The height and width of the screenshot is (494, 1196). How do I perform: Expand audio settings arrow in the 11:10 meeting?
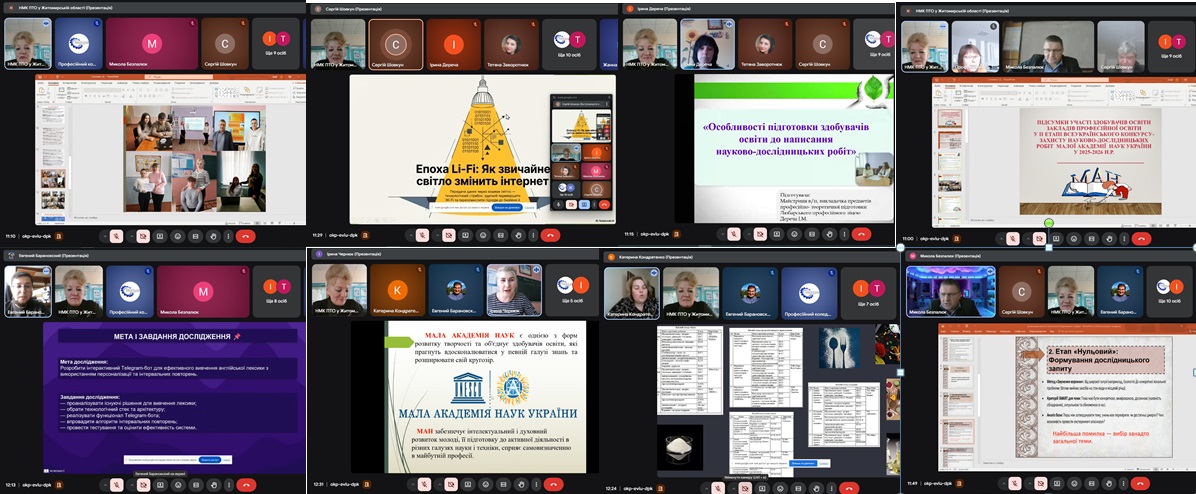point(103,236)
